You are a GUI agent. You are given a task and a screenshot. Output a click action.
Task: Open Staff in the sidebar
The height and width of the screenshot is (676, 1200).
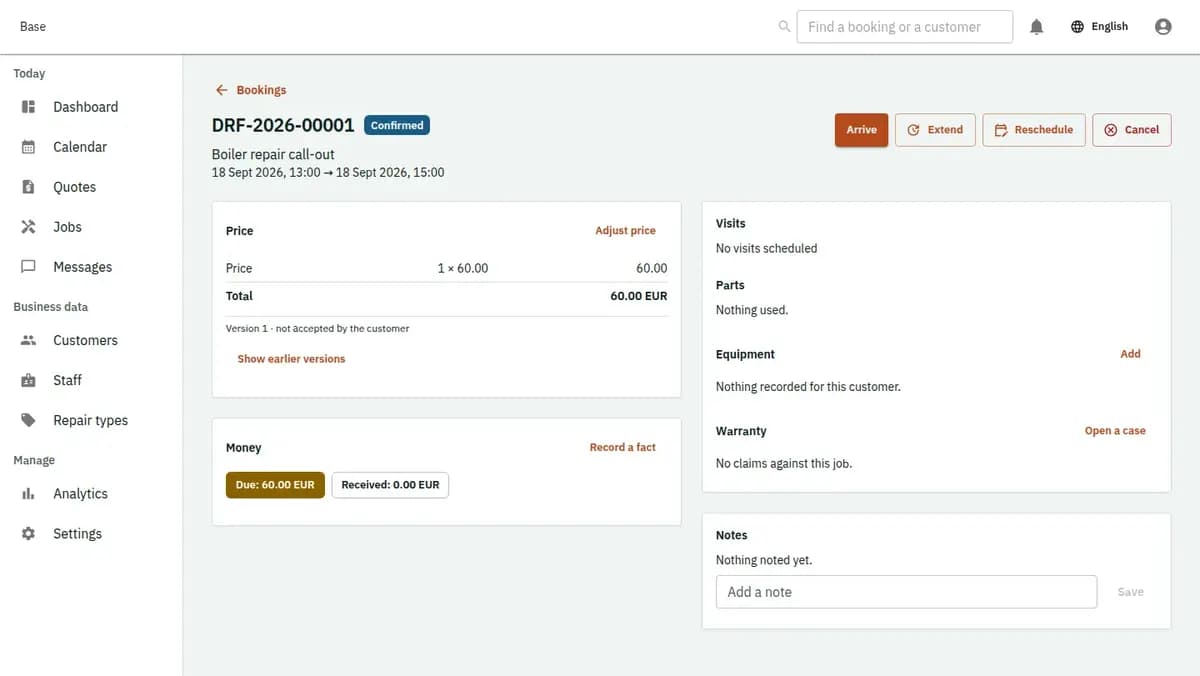click(91, 380)
